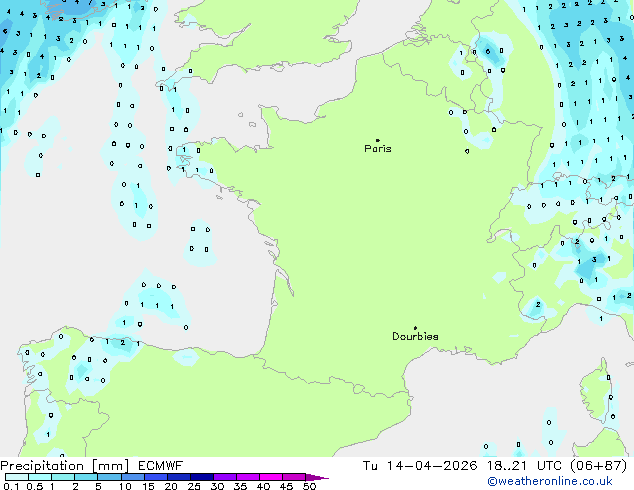Screen dimensions: 634x490
Task: Select the 2 to 5 mm legend swatch
Action: click(x=86, y=477)
